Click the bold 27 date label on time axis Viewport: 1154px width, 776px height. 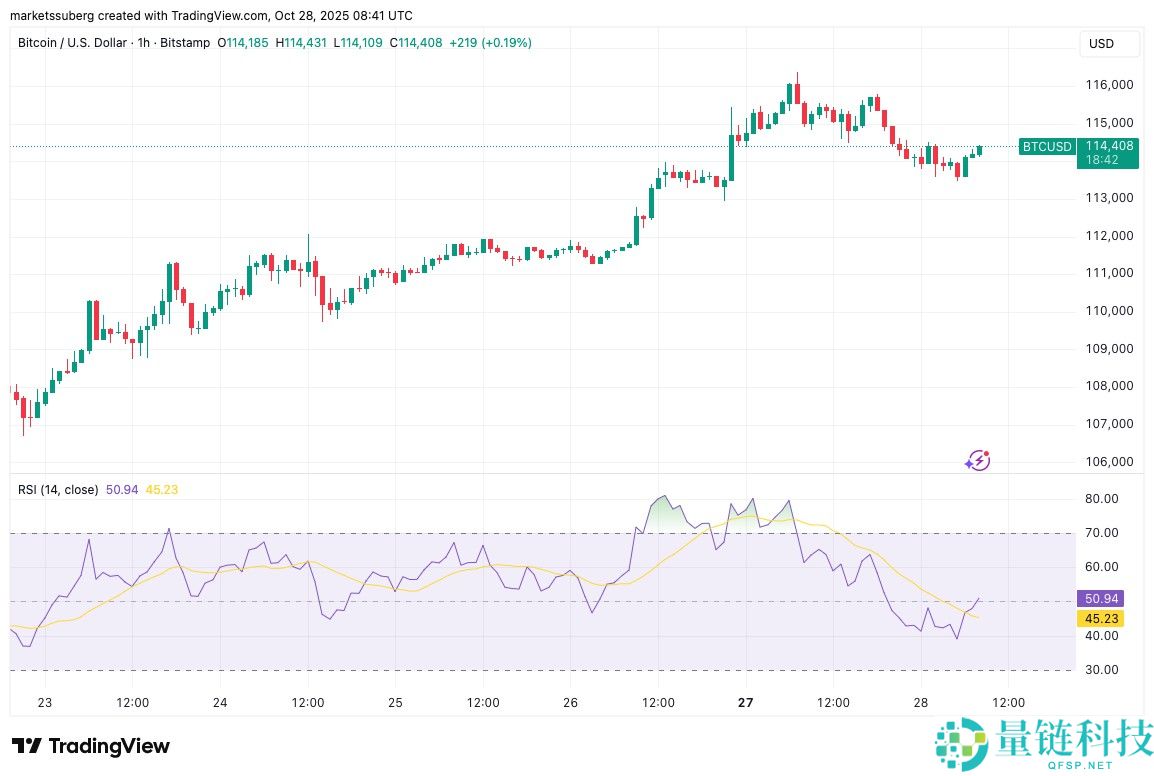point(744,703)
